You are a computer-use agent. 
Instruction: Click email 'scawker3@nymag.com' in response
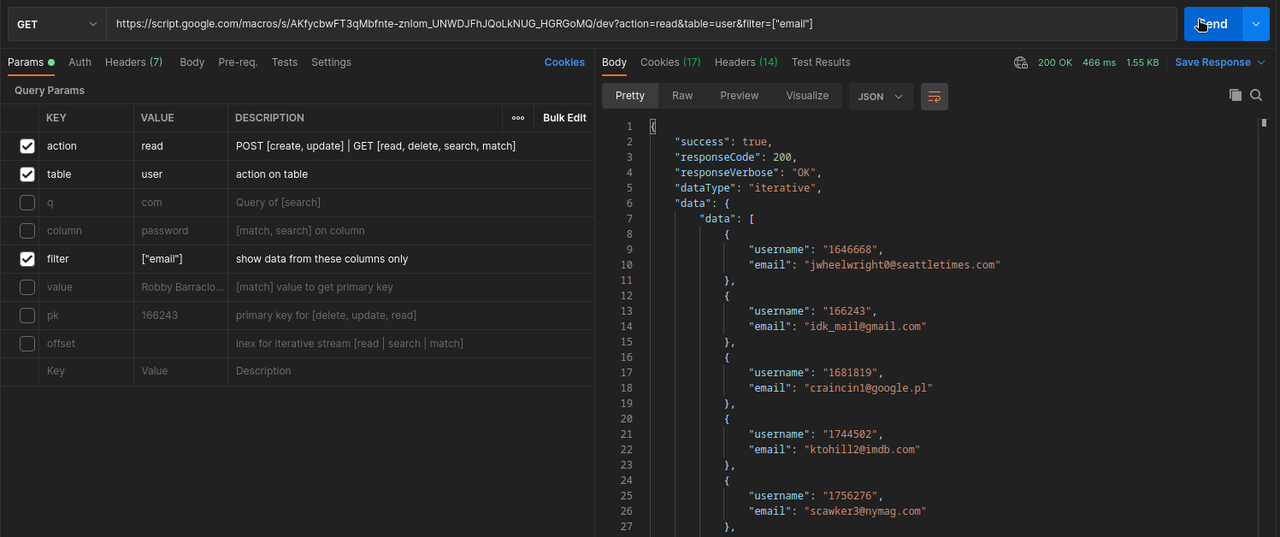tap(865, 511)
